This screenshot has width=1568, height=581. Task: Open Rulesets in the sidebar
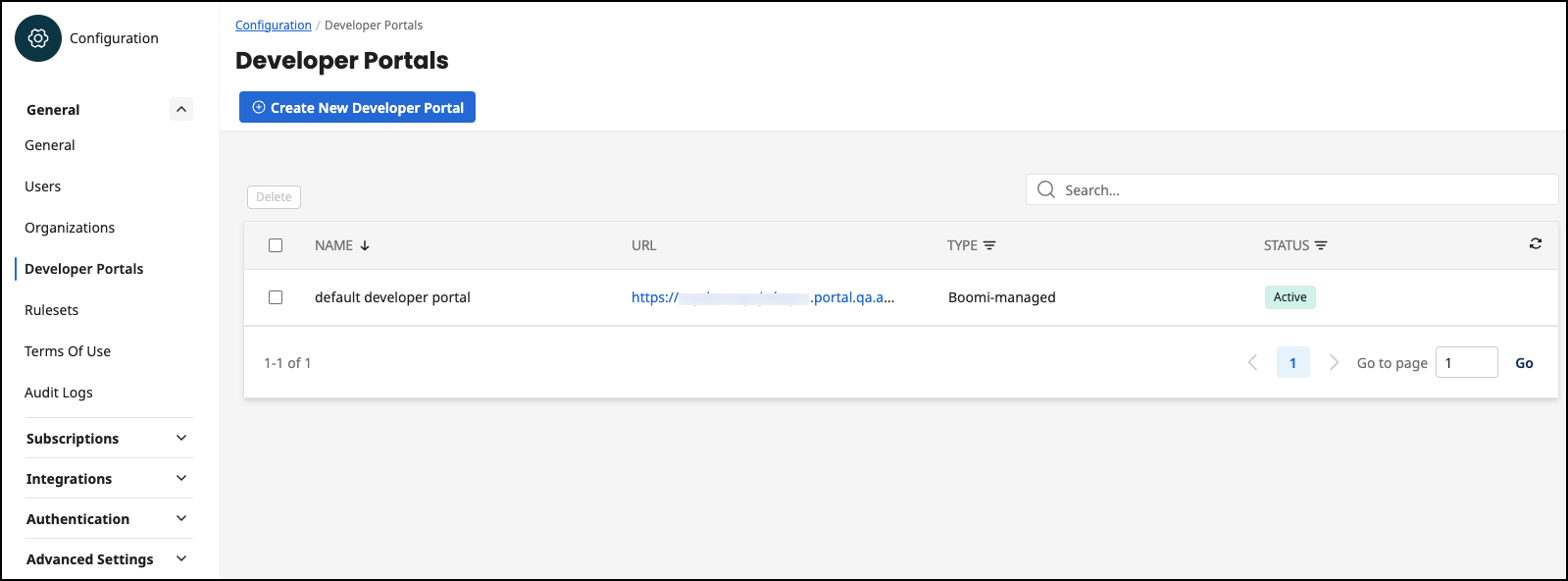click(x=52, y=310)
